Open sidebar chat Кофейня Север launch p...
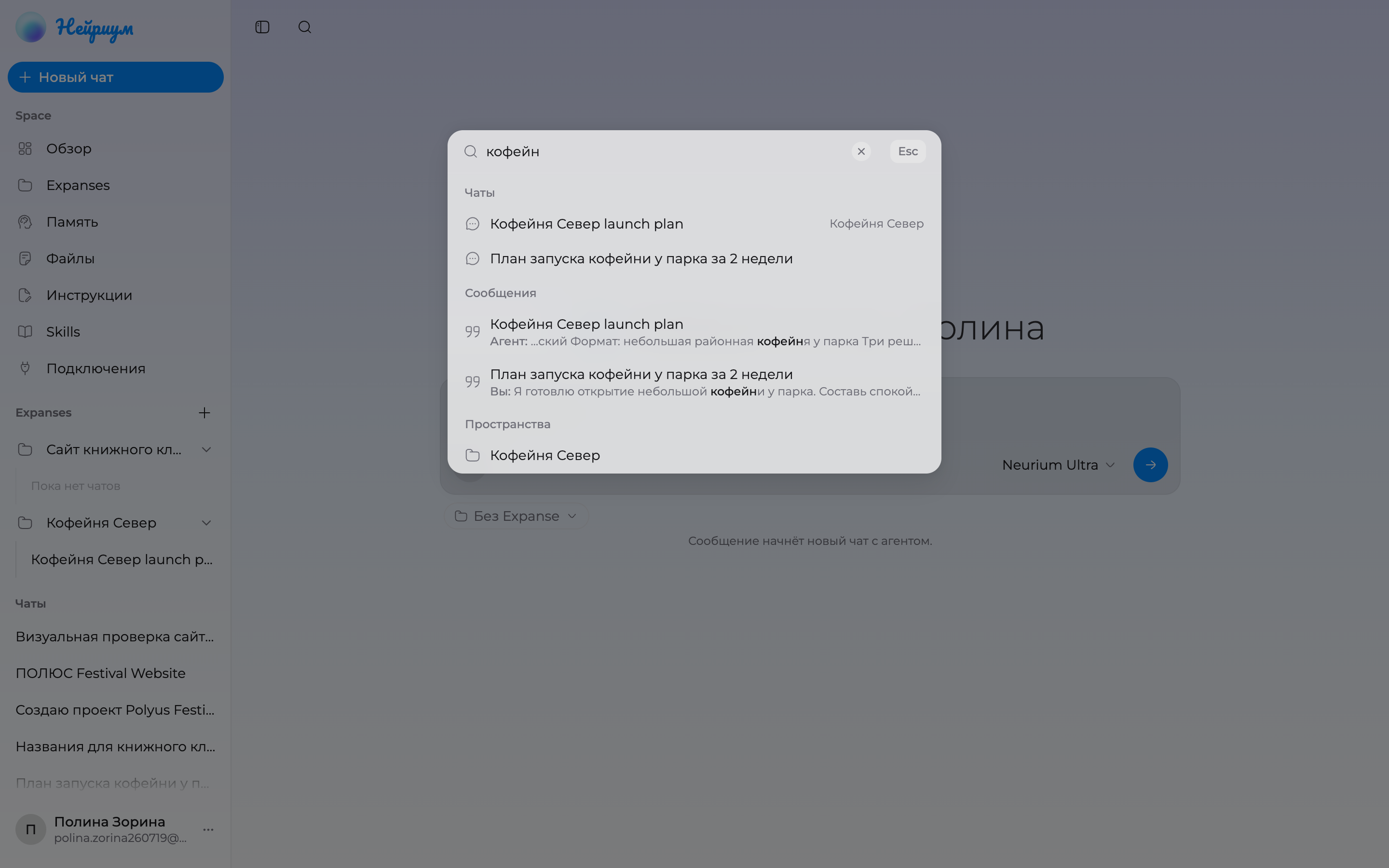The image size is (1389, 868). tap(122, 560)
